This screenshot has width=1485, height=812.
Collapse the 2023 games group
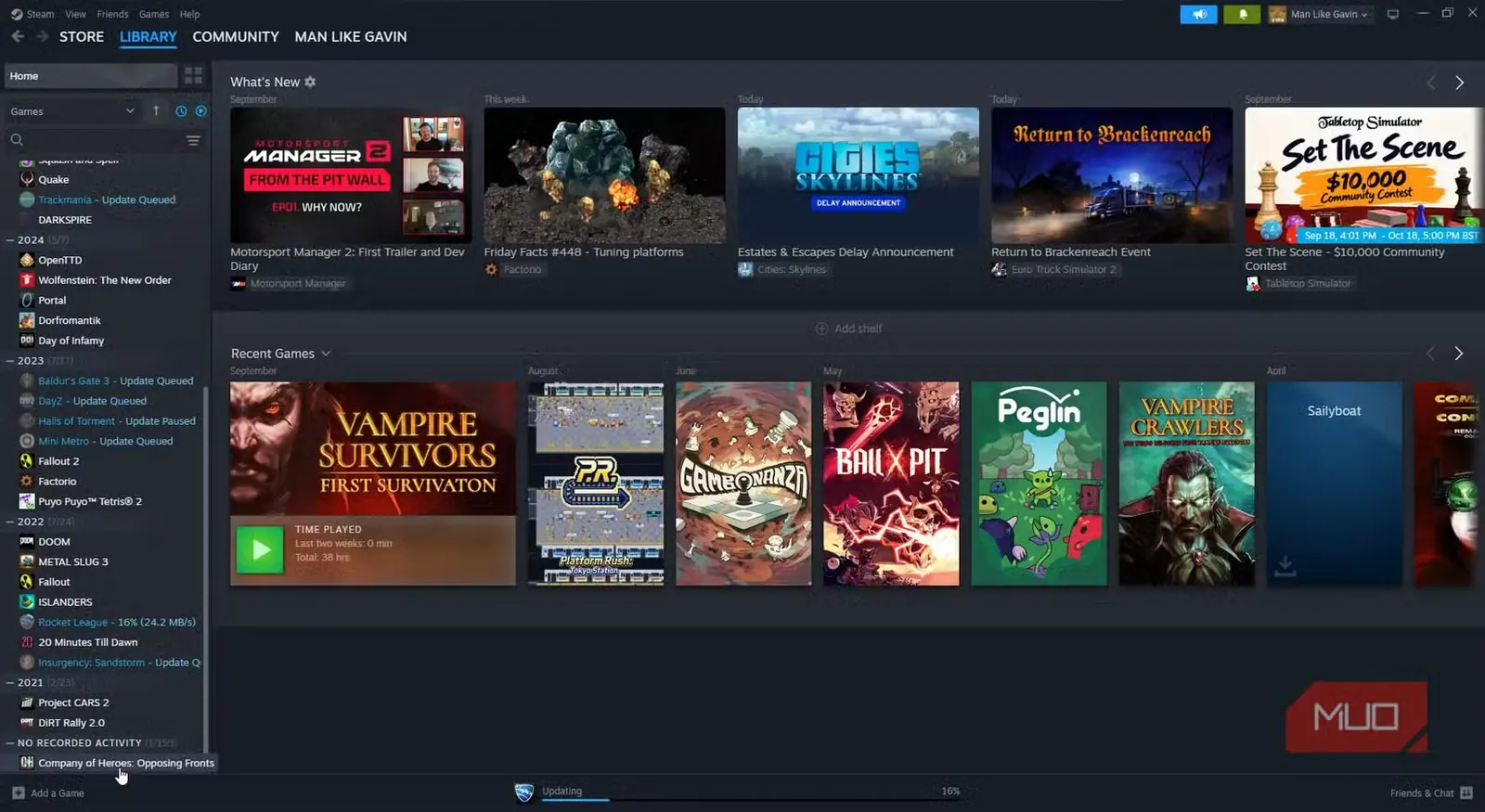(10, 360)
